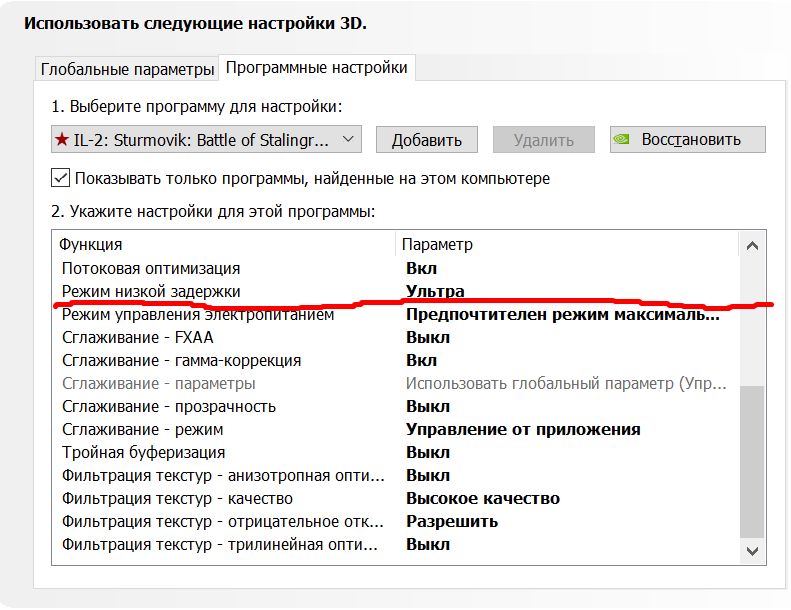Viewport: 791px width, 610px height.
Task: Click the settings list scrollbar thumb
Action: point(752,462)
